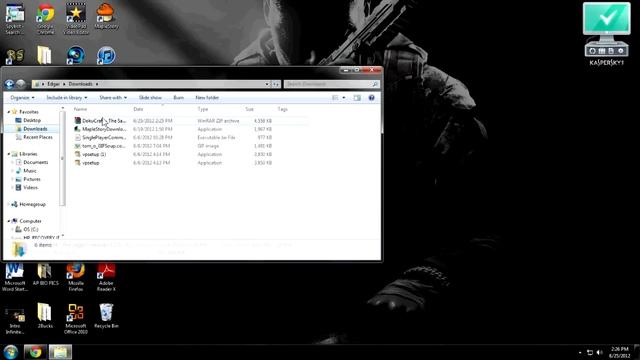Select the Videos library

tap(31, 187)
